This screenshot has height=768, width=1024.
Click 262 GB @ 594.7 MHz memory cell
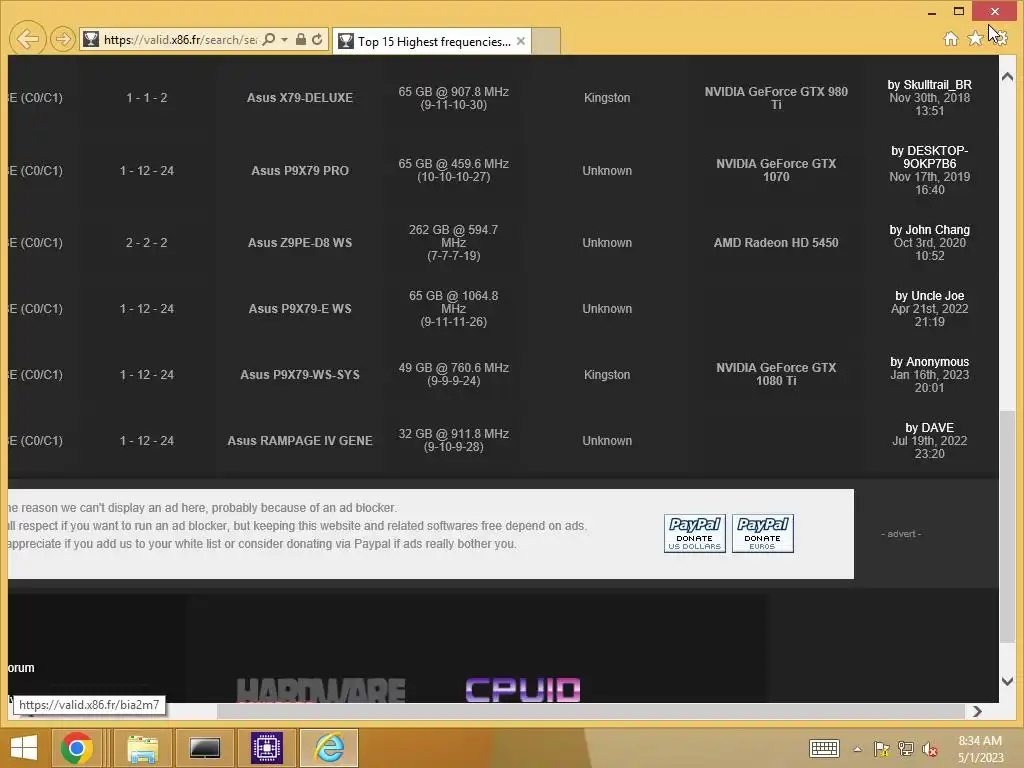click(x=453, y=243)
